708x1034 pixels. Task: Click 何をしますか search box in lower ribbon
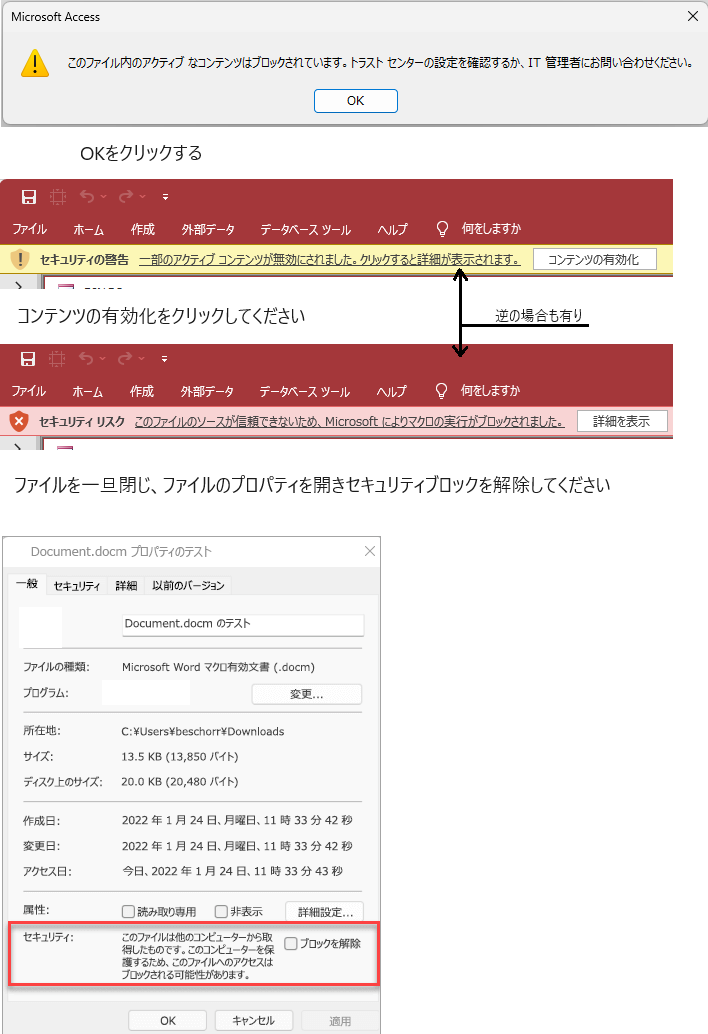[x=490, y=391]
